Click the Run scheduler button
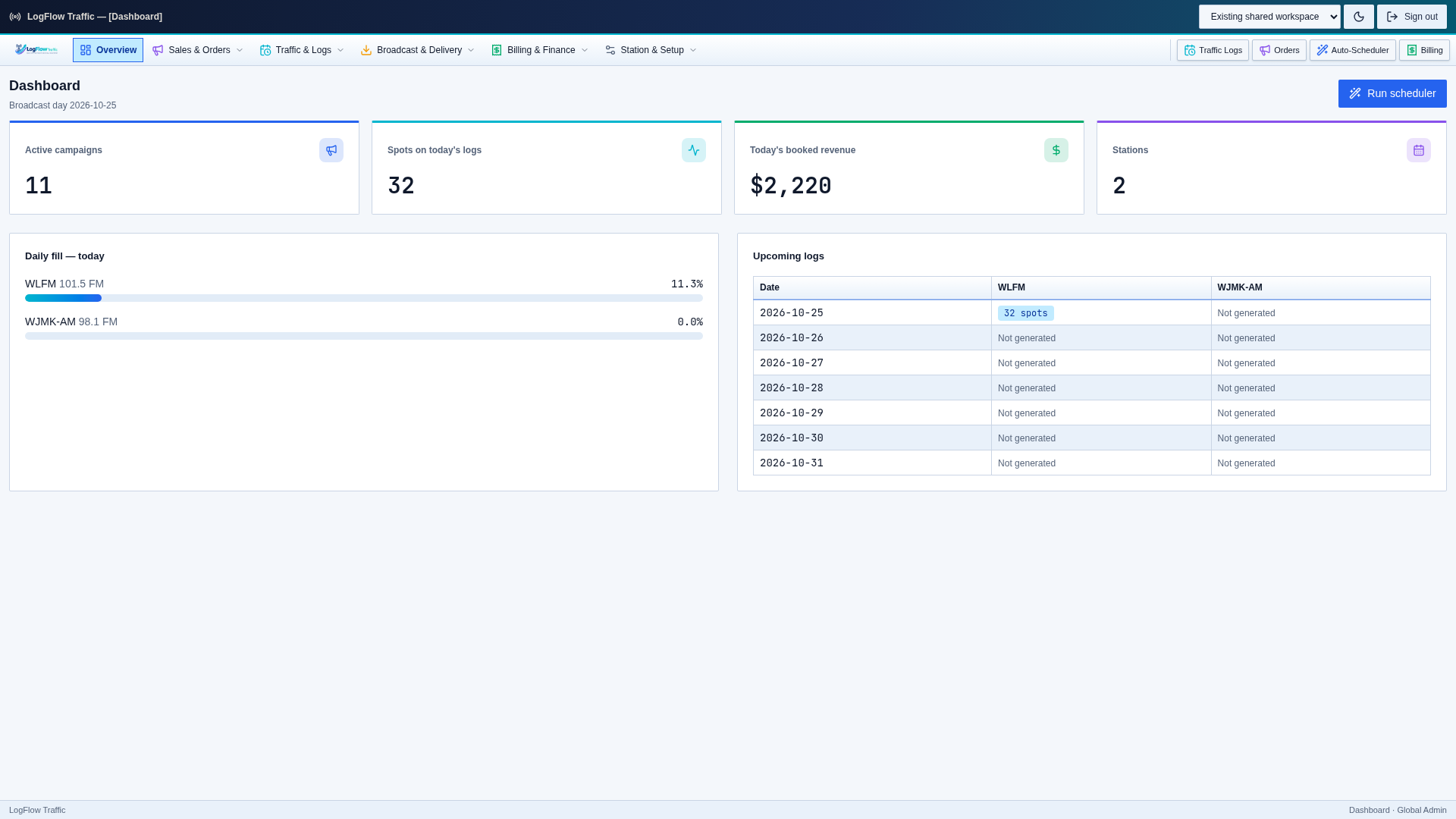Screen dimensions: 1456x819 coord(1392,93)
